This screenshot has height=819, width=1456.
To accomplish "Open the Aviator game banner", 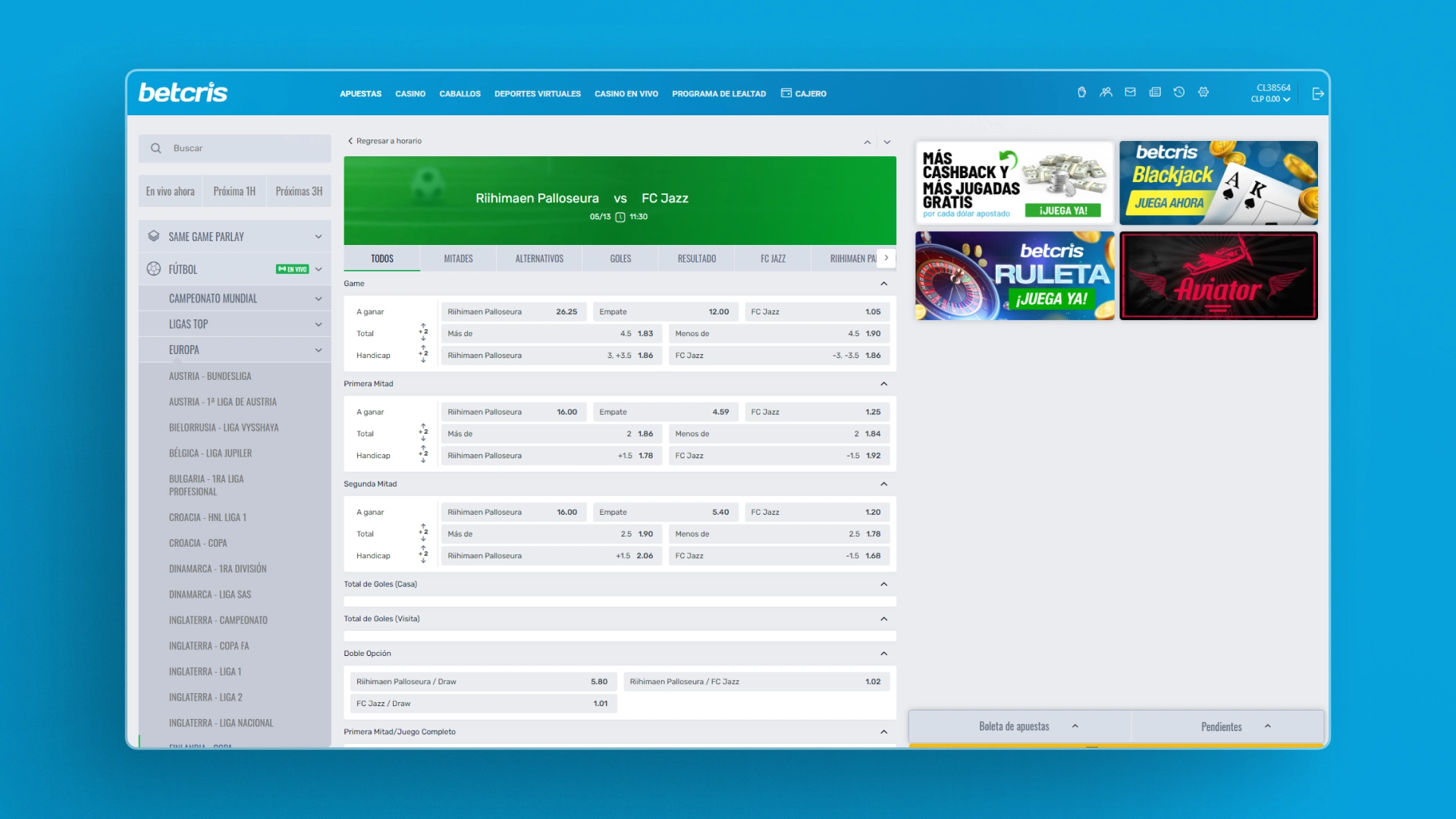I will (1219, 276).
